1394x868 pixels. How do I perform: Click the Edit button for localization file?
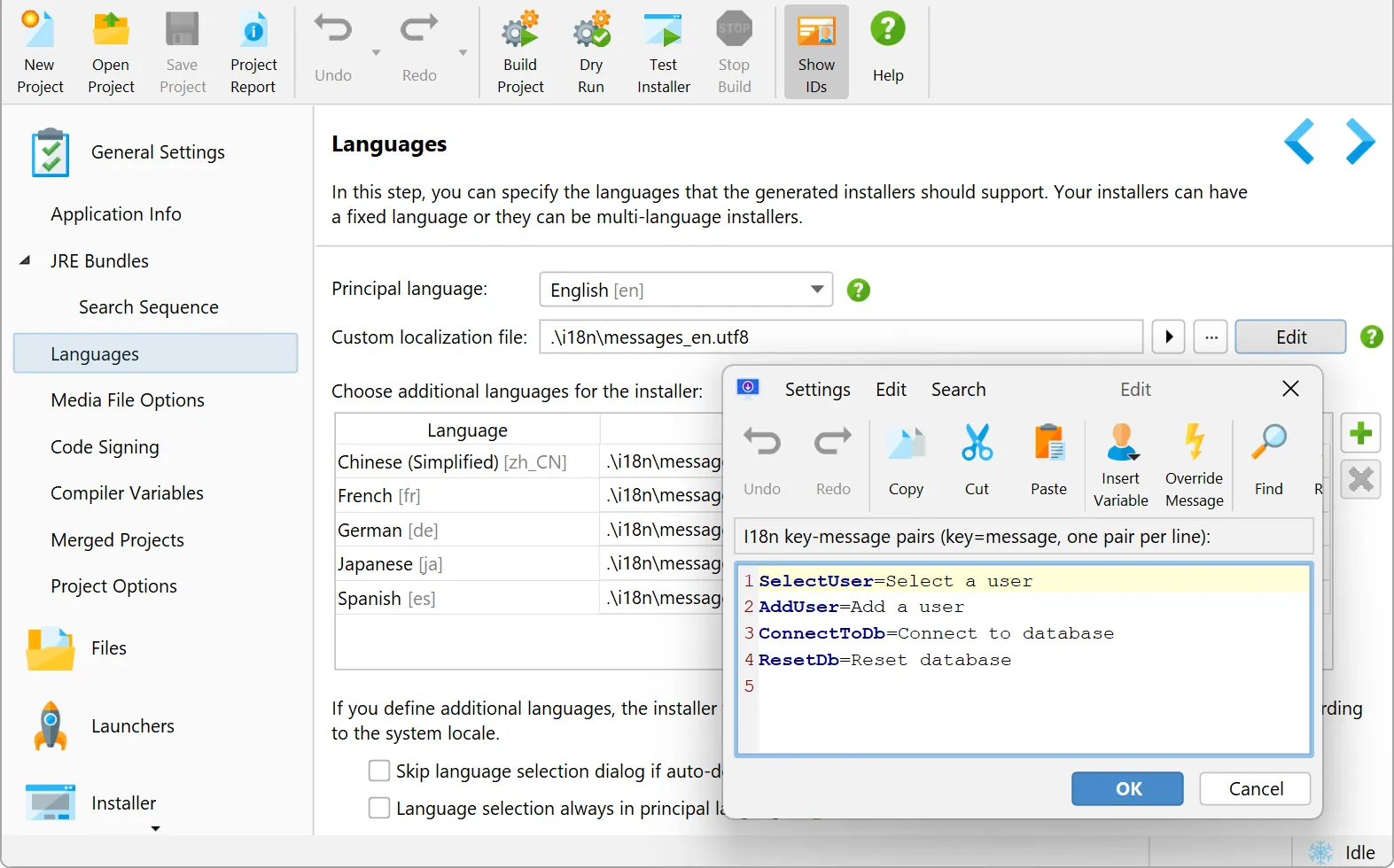(x=1290, y=337)
